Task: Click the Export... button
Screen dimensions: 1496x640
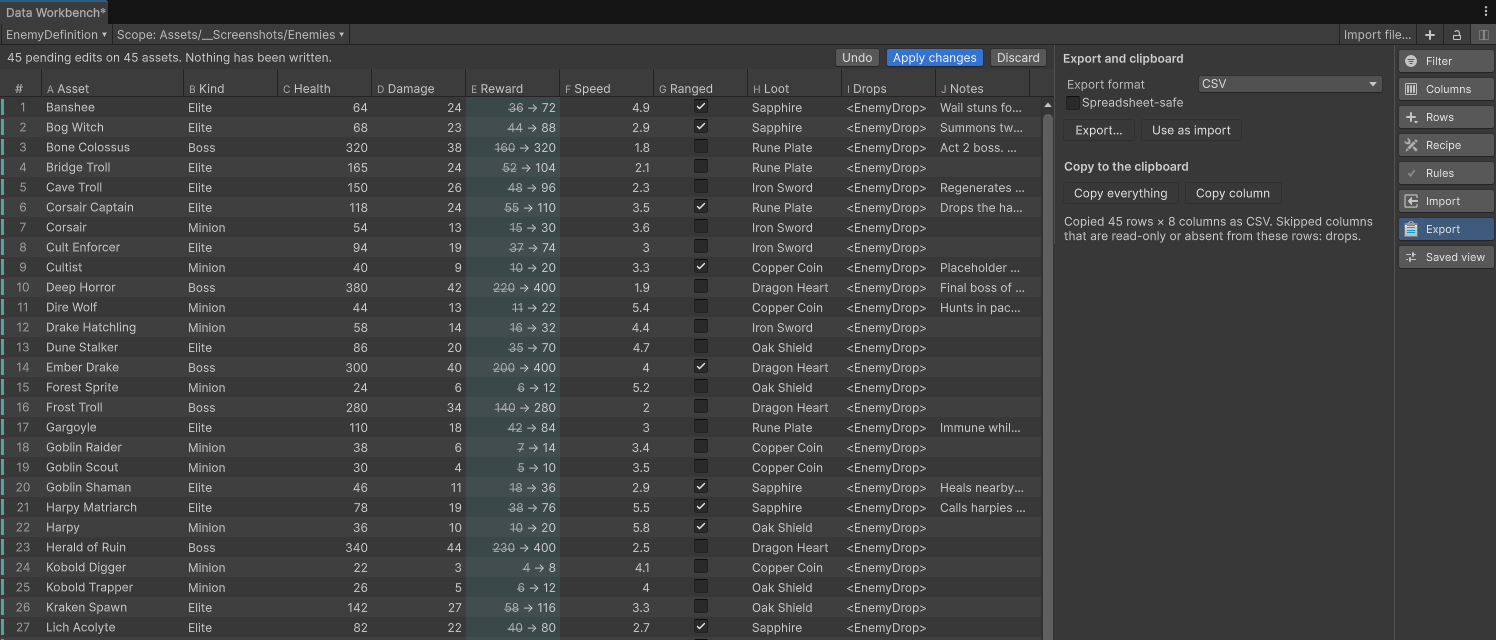Action: [1099, 130]
